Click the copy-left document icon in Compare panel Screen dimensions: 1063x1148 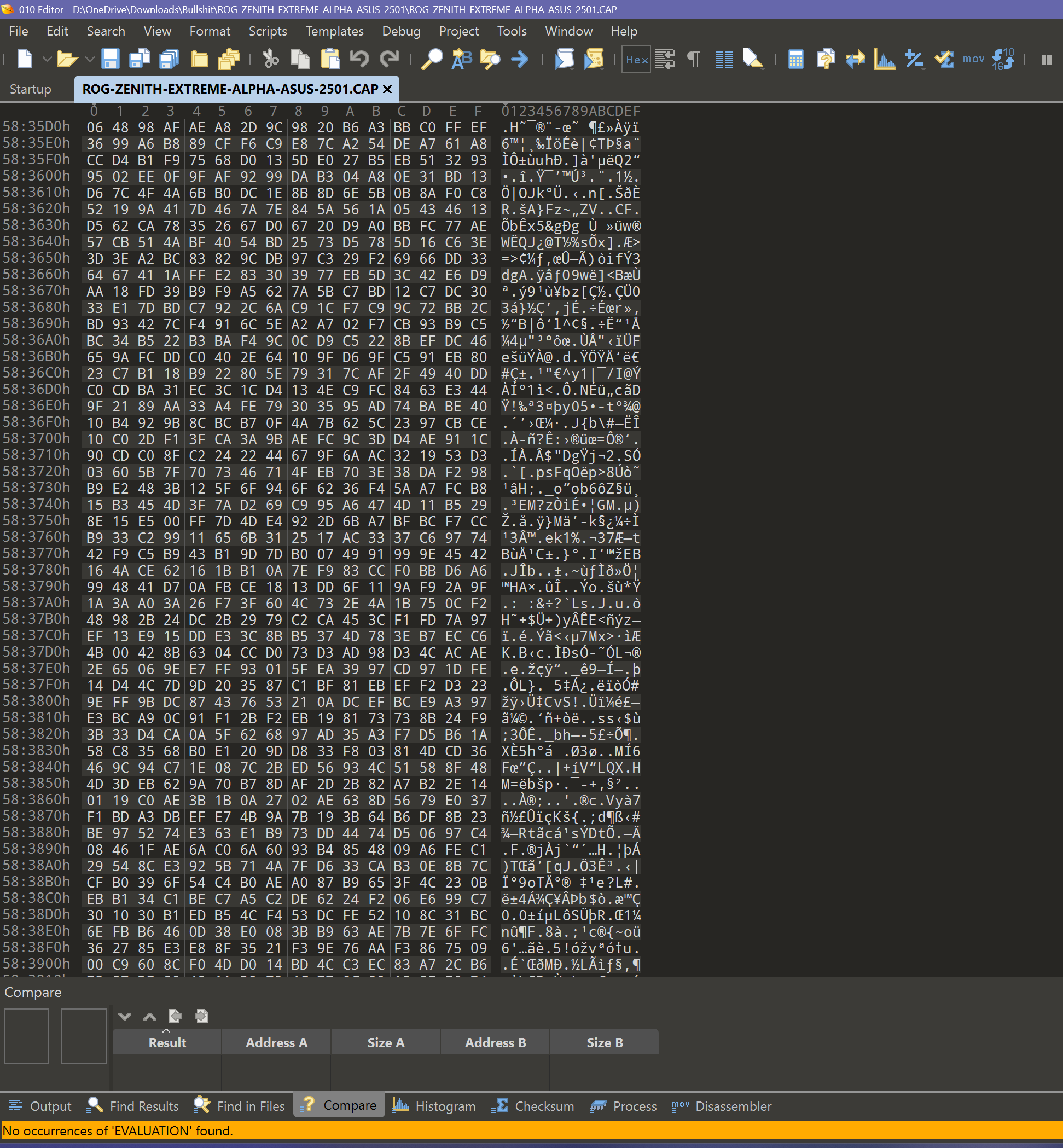pyautogui.click(x=175, y=1016)
